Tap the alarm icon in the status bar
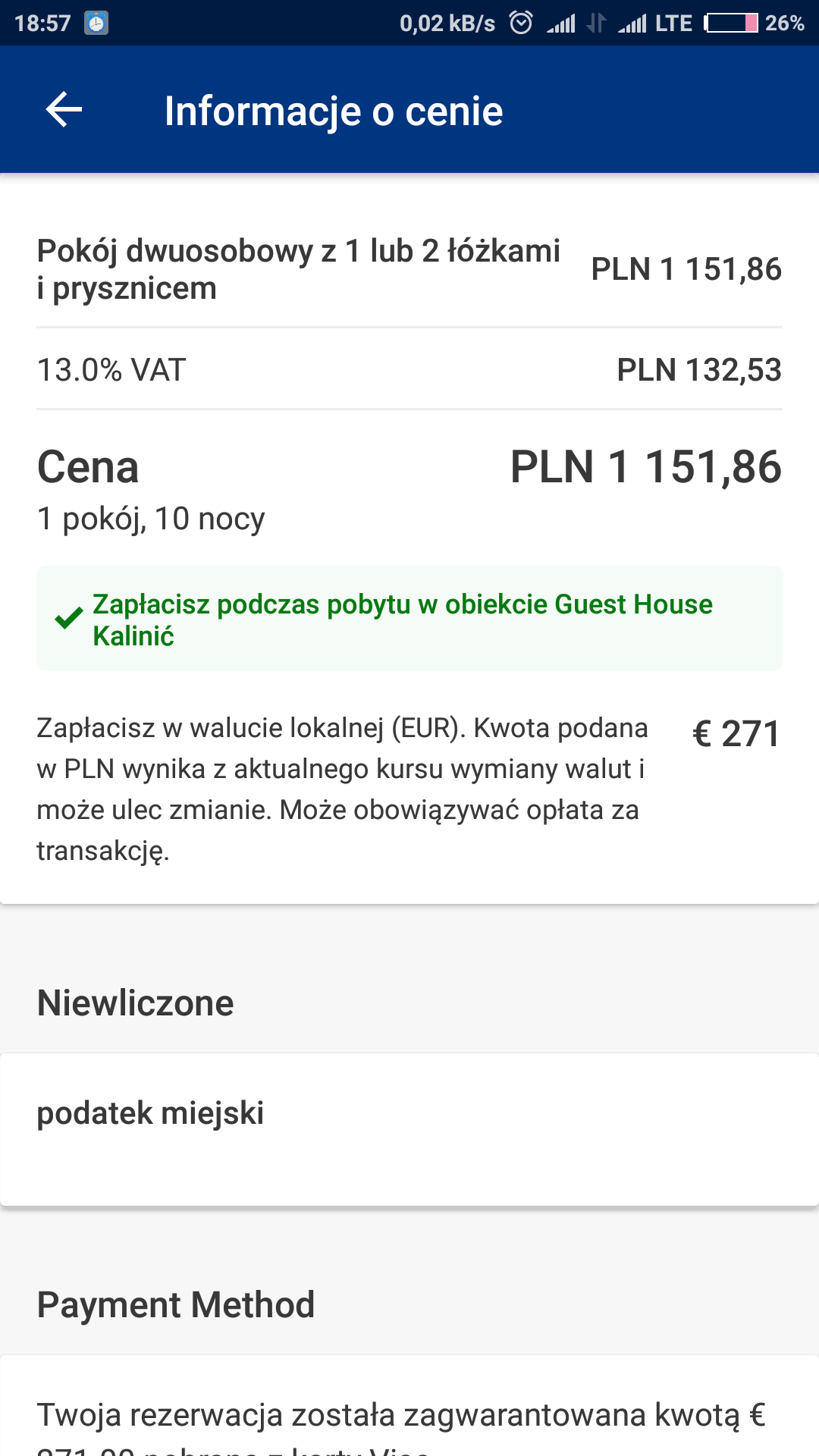 [521, 23]
